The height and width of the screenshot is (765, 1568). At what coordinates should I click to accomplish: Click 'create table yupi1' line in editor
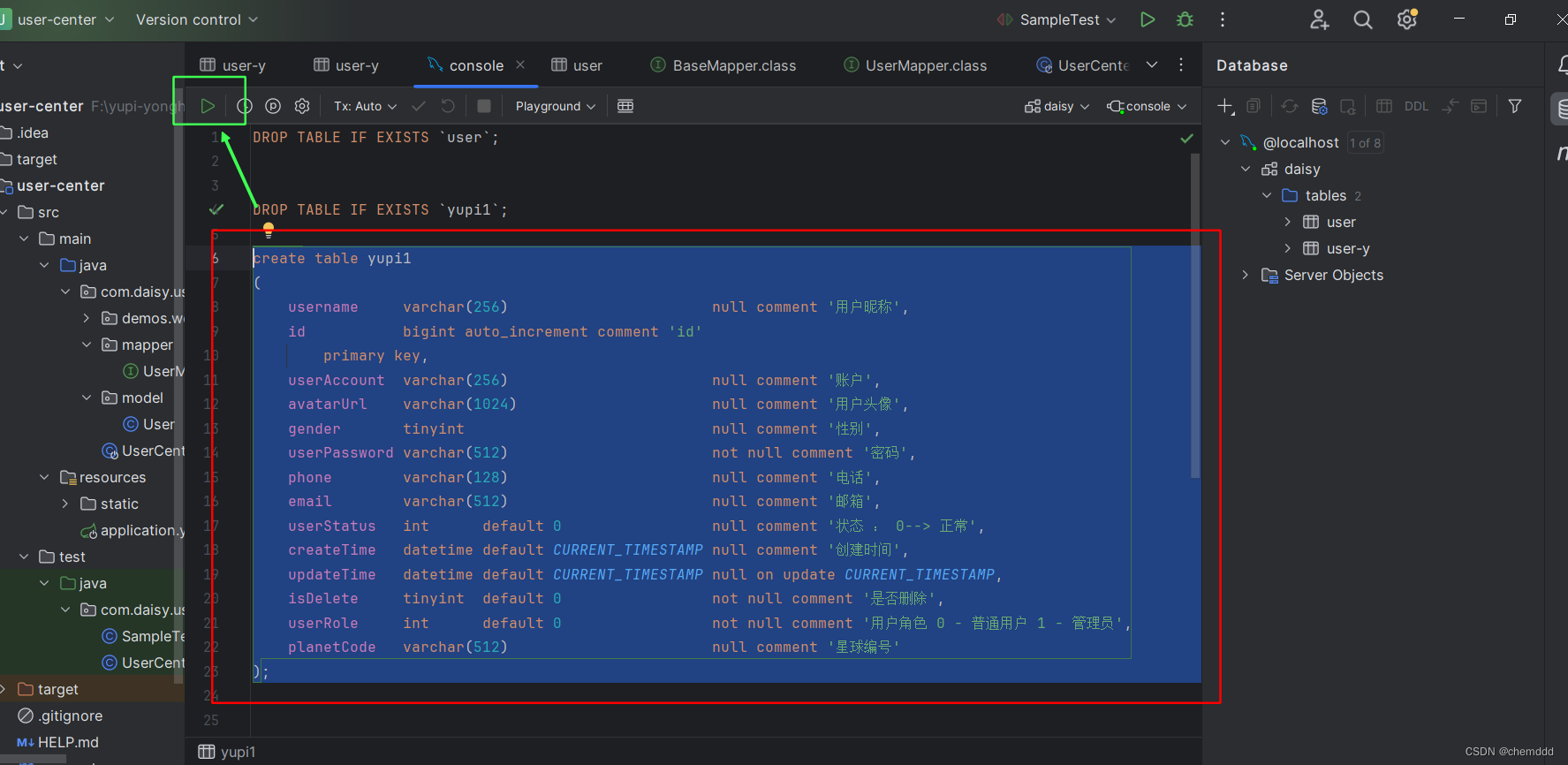click(x=332, y=258)
